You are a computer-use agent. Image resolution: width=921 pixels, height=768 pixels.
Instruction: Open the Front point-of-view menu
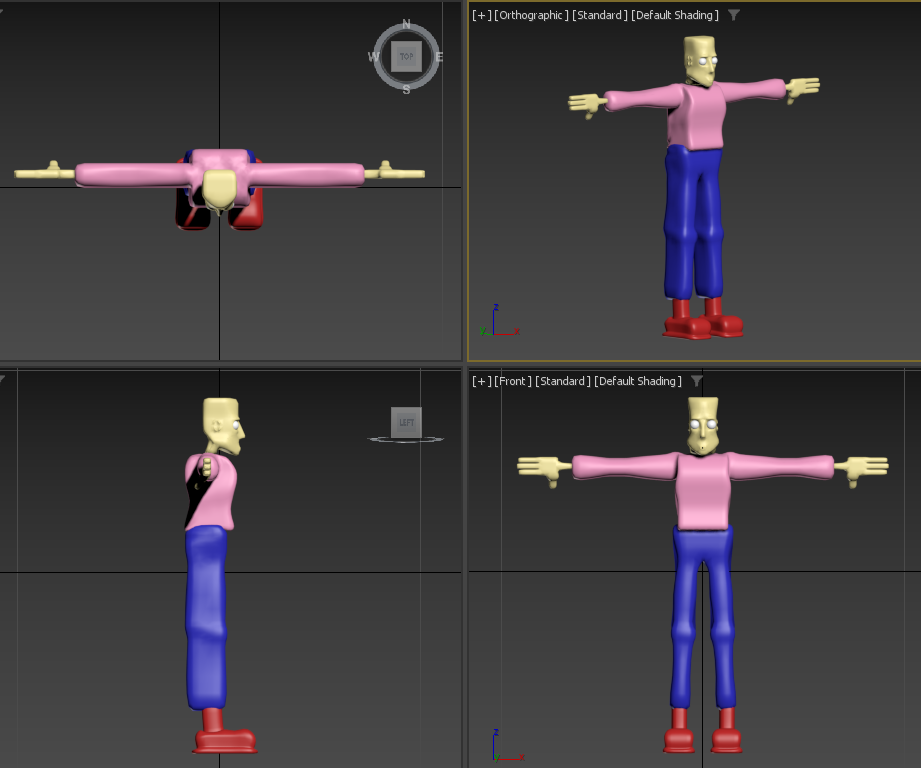pyautogui.click(x=513, y=381)
